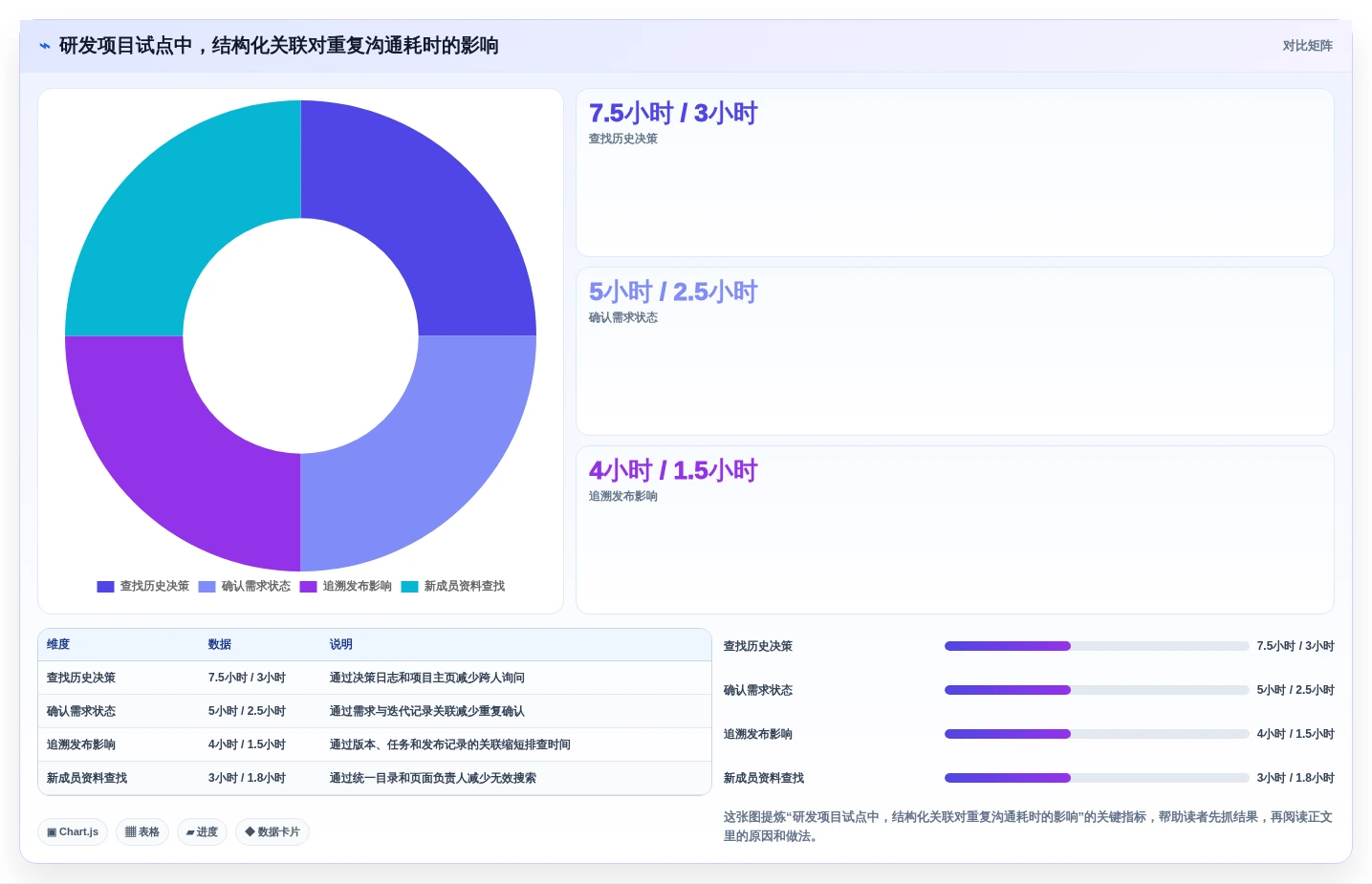Click the 数据 column header
Viewport: 1372px width, 884px height.
coord(220,645)
